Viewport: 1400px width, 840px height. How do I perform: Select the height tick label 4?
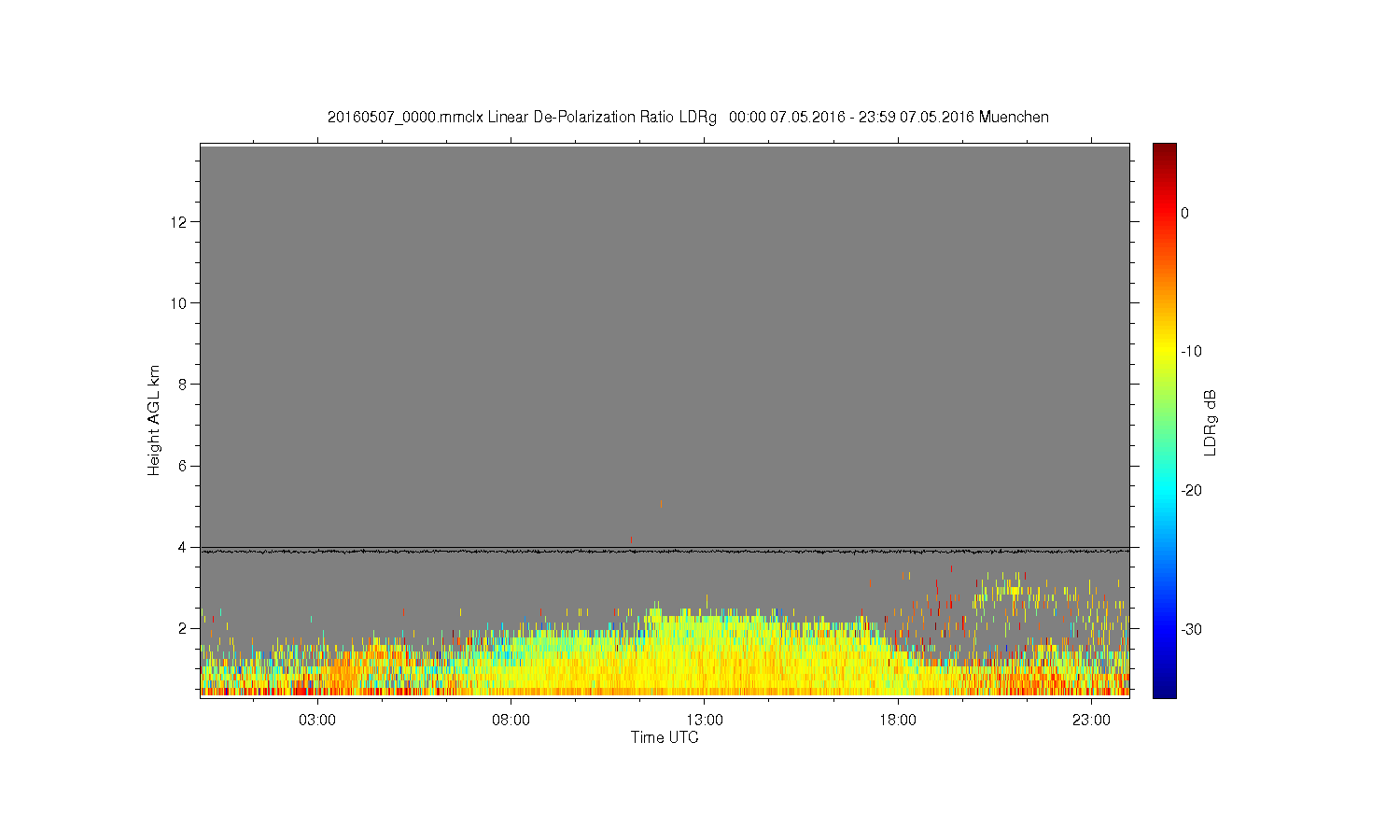pyautogui.click(x=184, y=547)
